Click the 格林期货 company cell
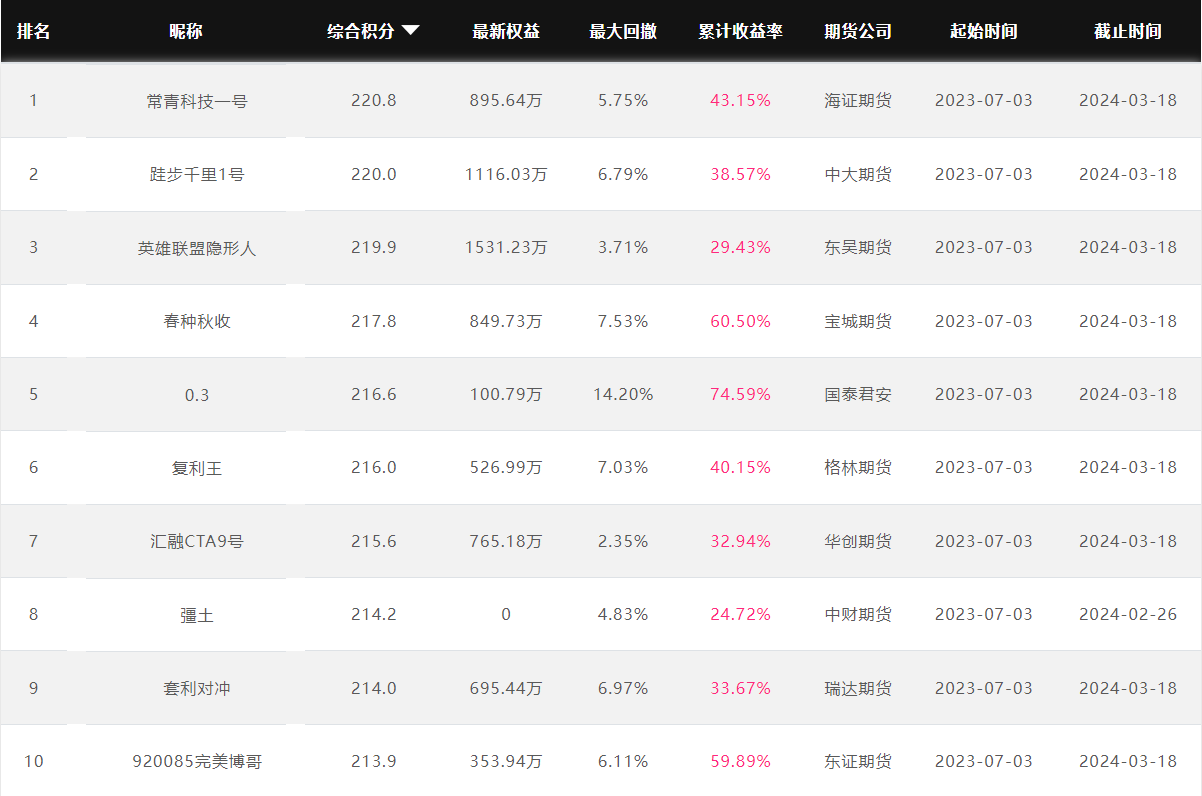 pos(858,467)
